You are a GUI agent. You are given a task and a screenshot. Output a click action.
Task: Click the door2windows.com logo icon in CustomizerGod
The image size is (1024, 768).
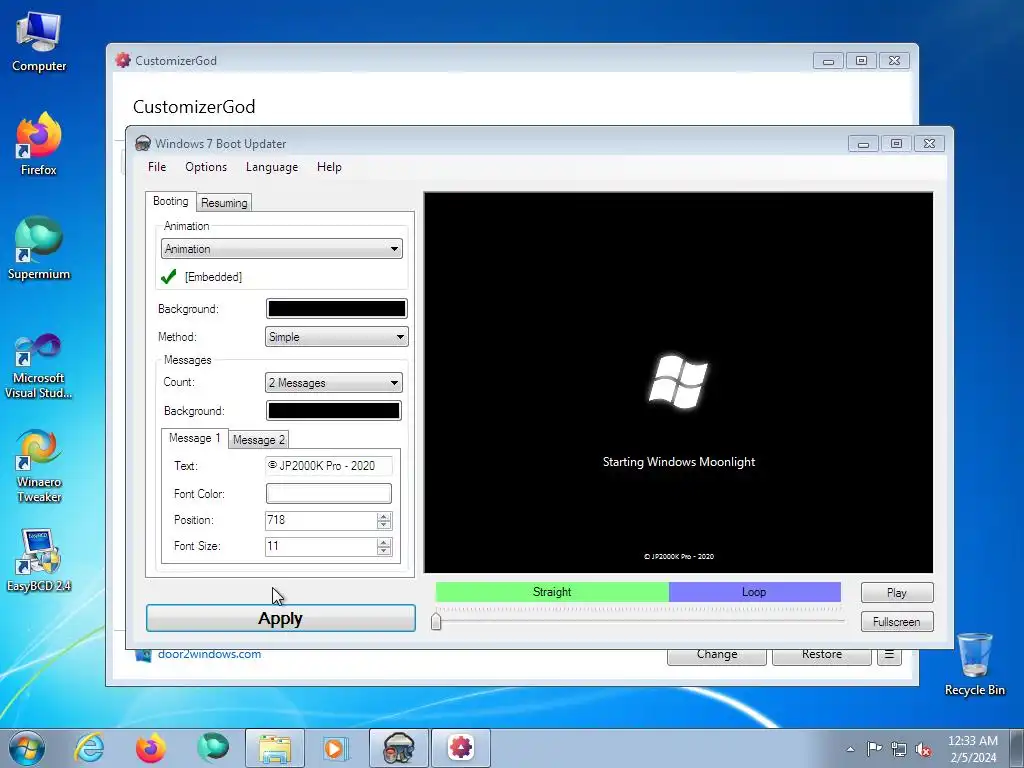click(143, 654)
